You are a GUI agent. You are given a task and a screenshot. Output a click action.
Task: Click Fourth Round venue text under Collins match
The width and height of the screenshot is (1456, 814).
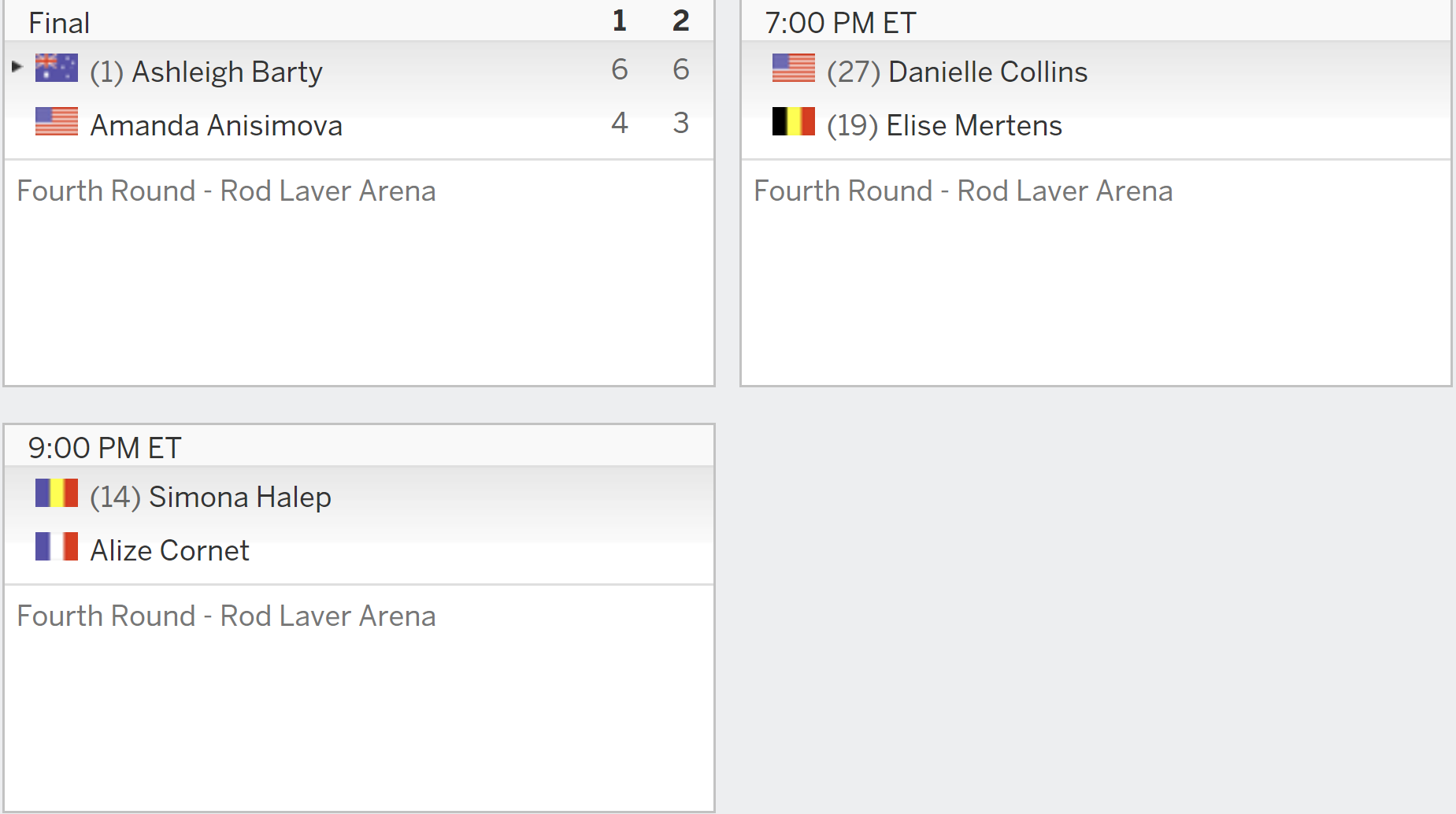964,191
